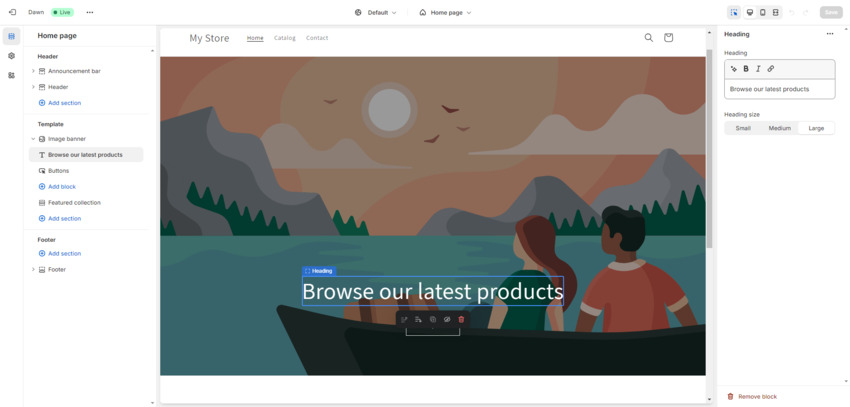Image resolution: width=850 pixels, height=407 pixels.
Task: Click the Live status badge
Action: click(x=62, y=12)
